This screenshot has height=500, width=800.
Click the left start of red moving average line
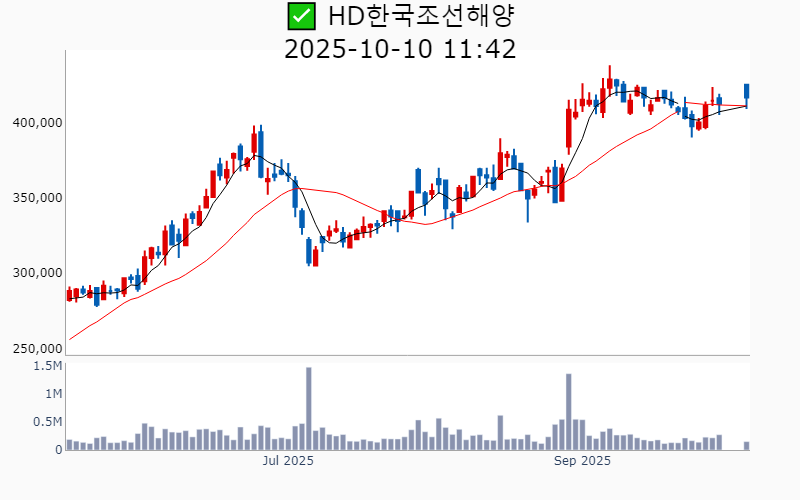68,340
